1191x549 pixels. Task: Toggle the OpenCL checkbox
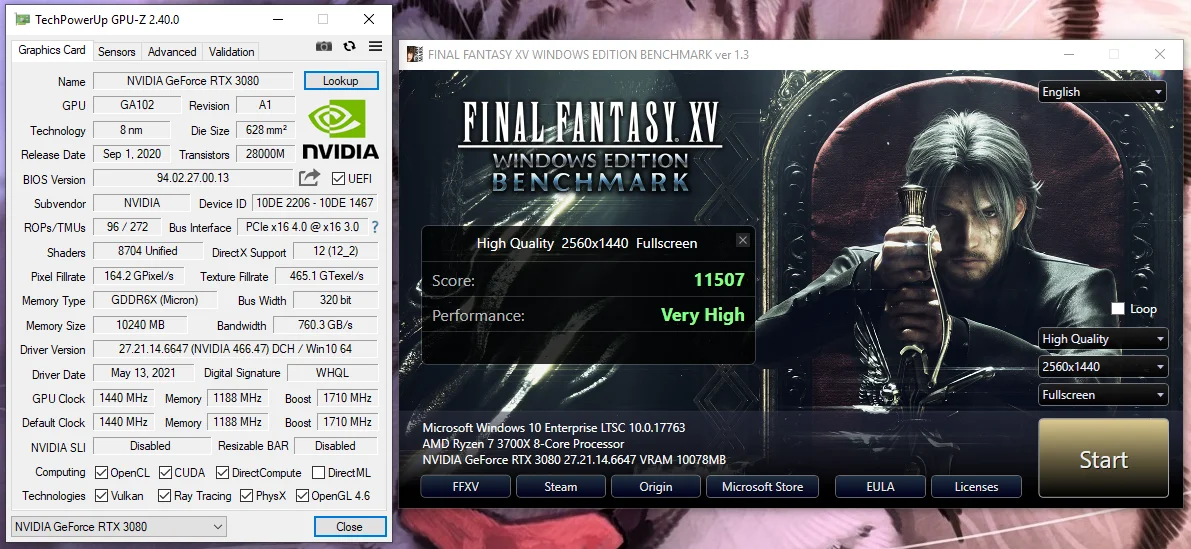click(x=101, y=472)
